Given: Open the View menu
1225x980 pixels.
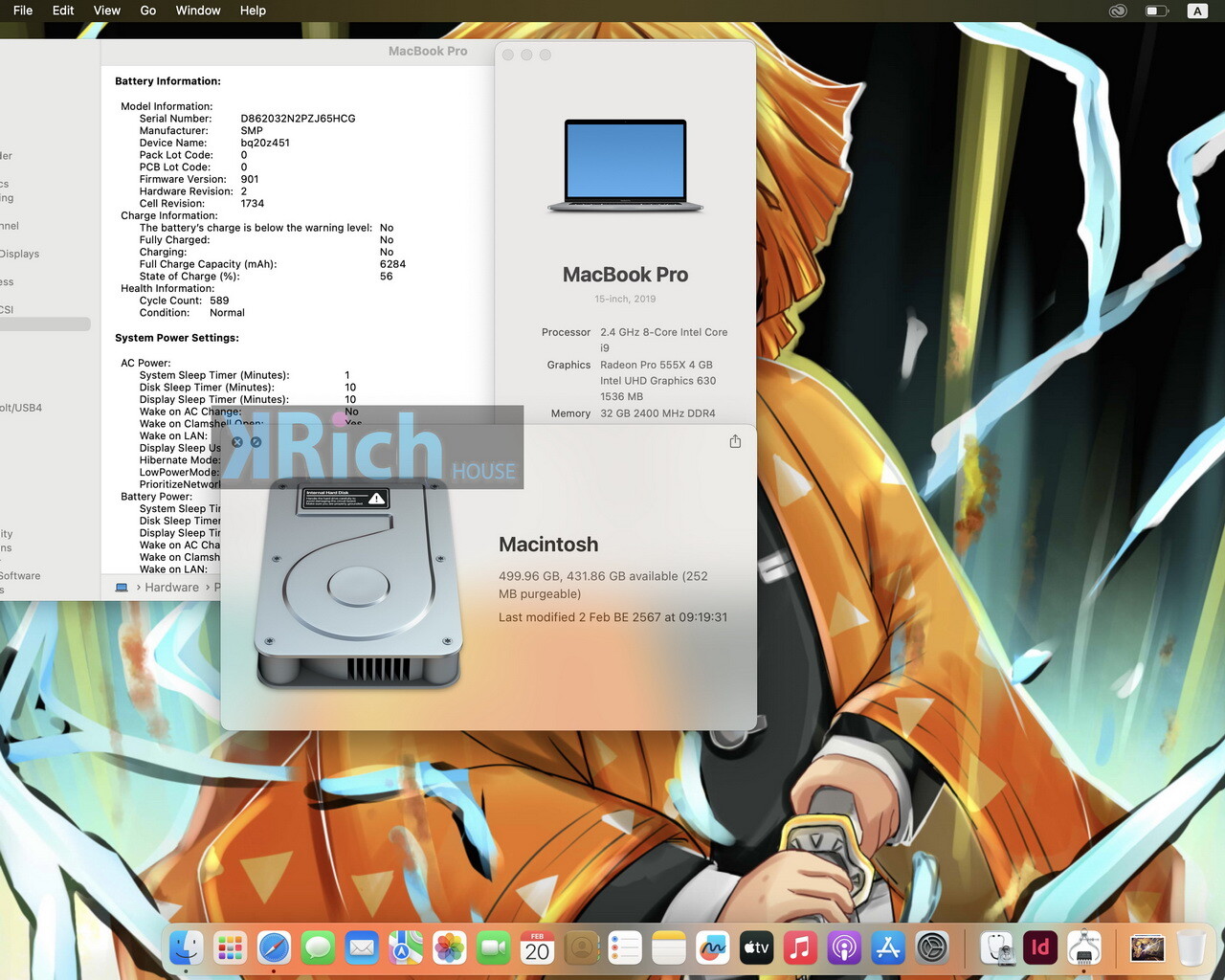Looking at the screenshot, I should (x=107, y=11).
